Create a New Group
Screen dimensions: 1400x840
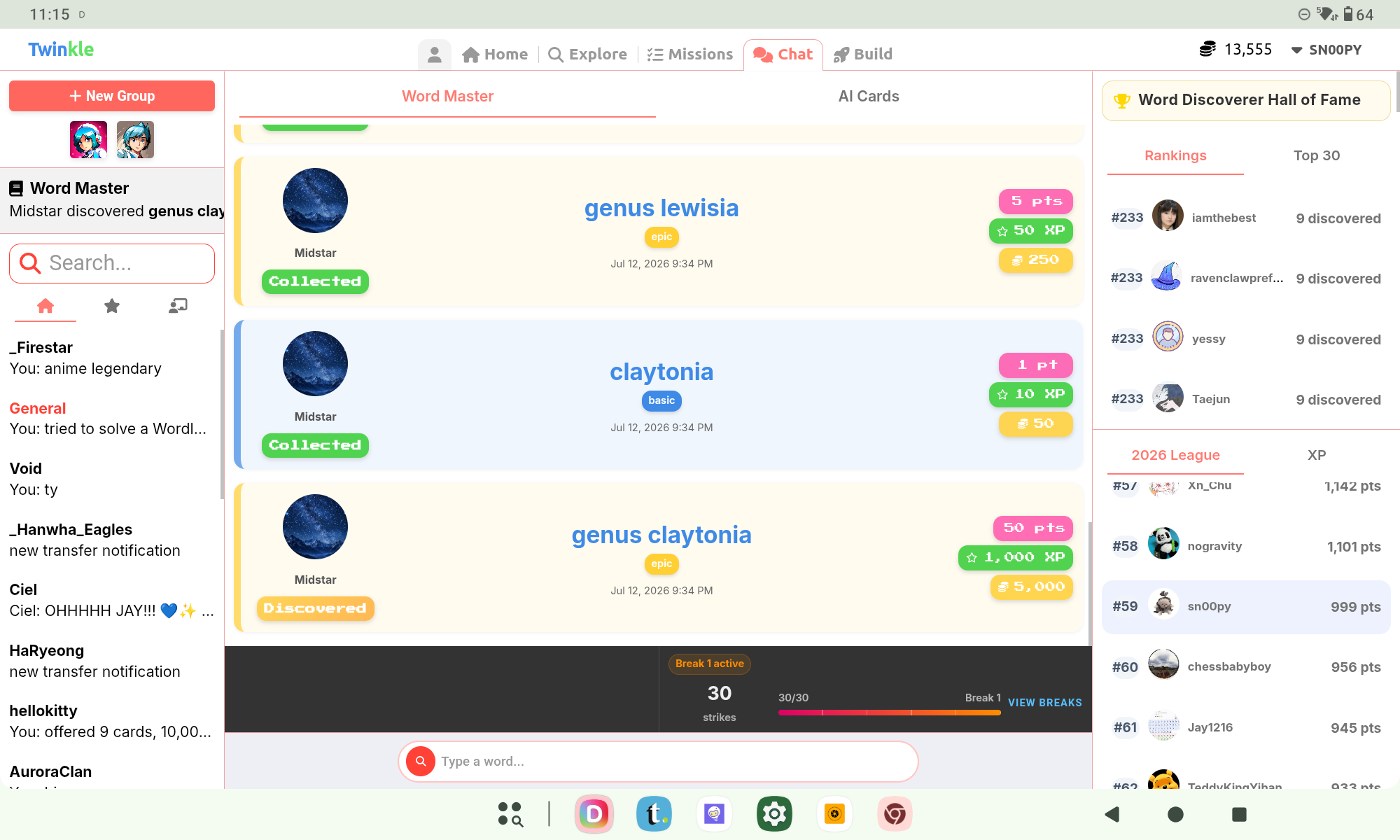tap(112, 96)
